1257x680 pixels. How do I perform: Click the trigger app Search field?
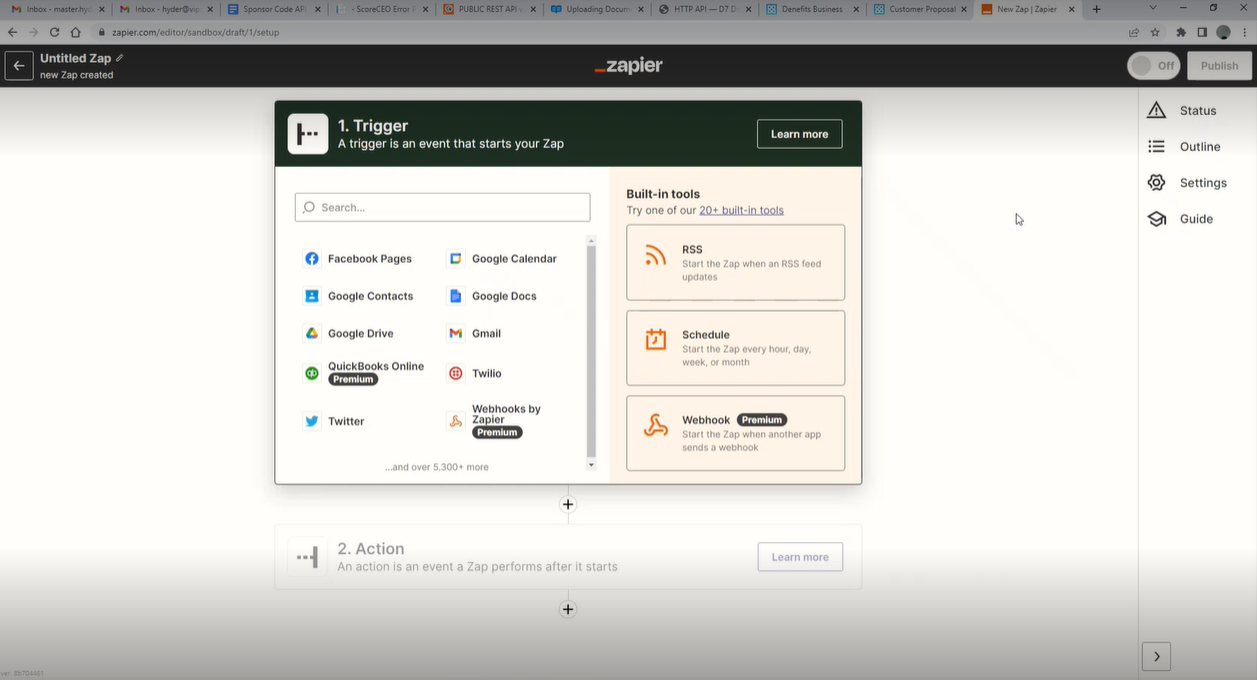(442, 207)
